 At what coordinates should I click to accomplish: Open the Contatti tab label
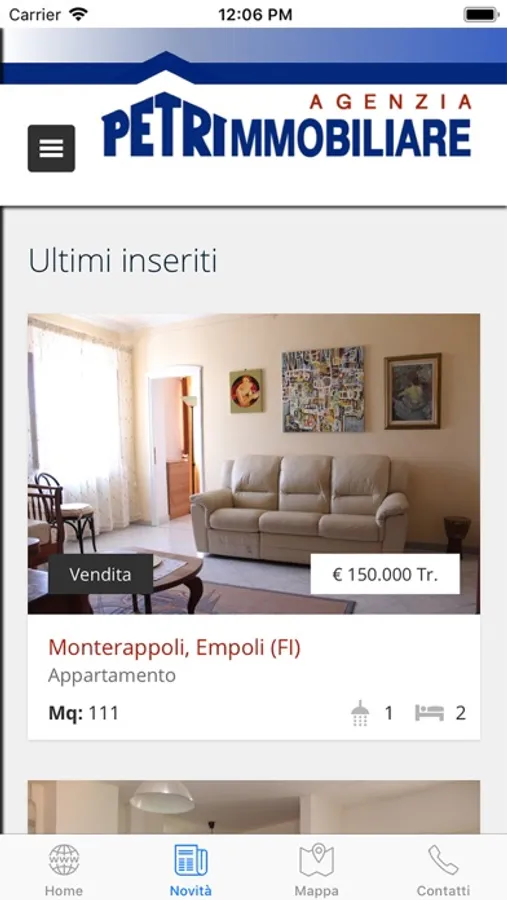pyautogui.click(x=443, y=891)
